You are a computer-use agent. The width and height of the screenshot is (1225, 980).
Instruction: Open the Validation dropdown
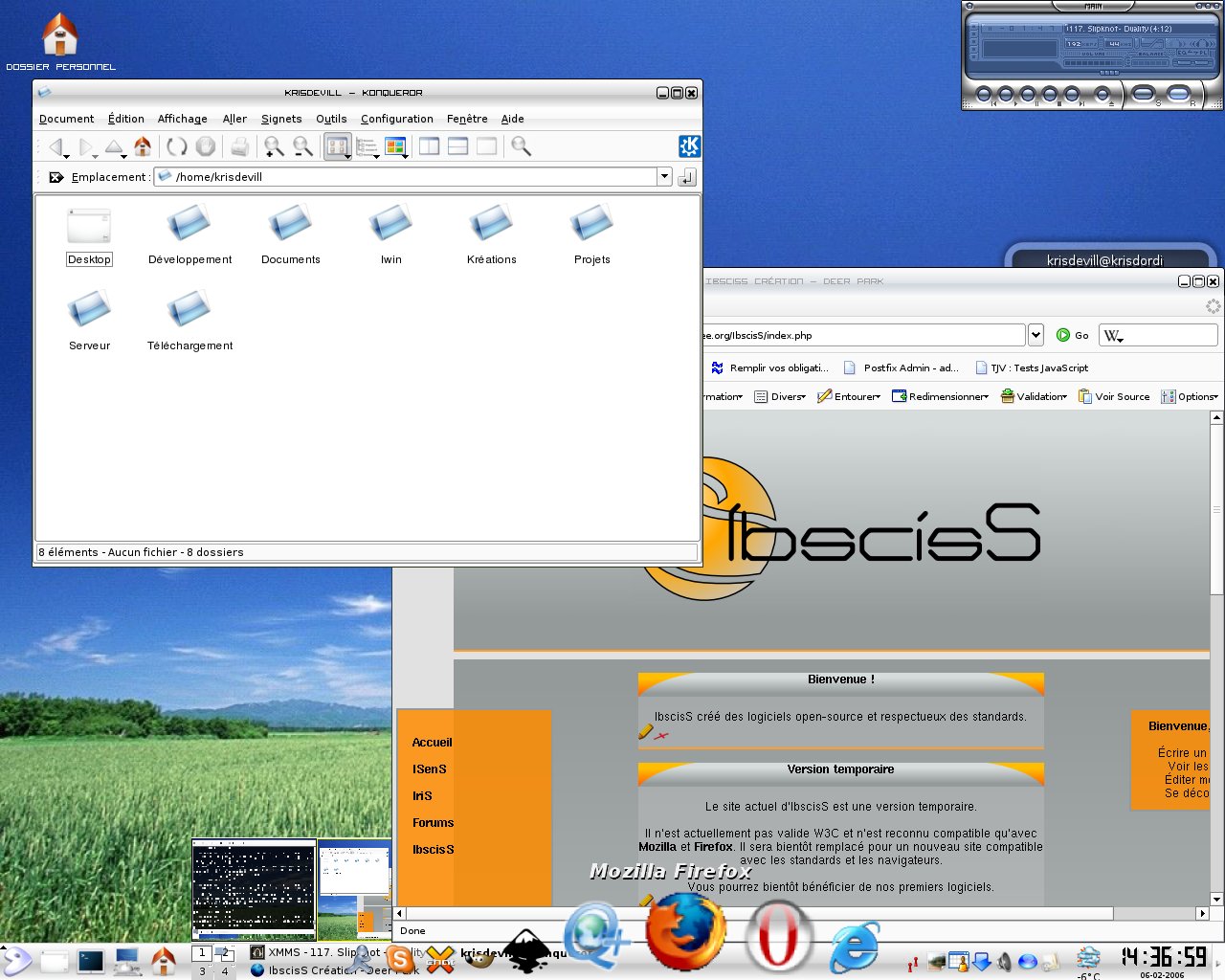tap(1034, 396)
